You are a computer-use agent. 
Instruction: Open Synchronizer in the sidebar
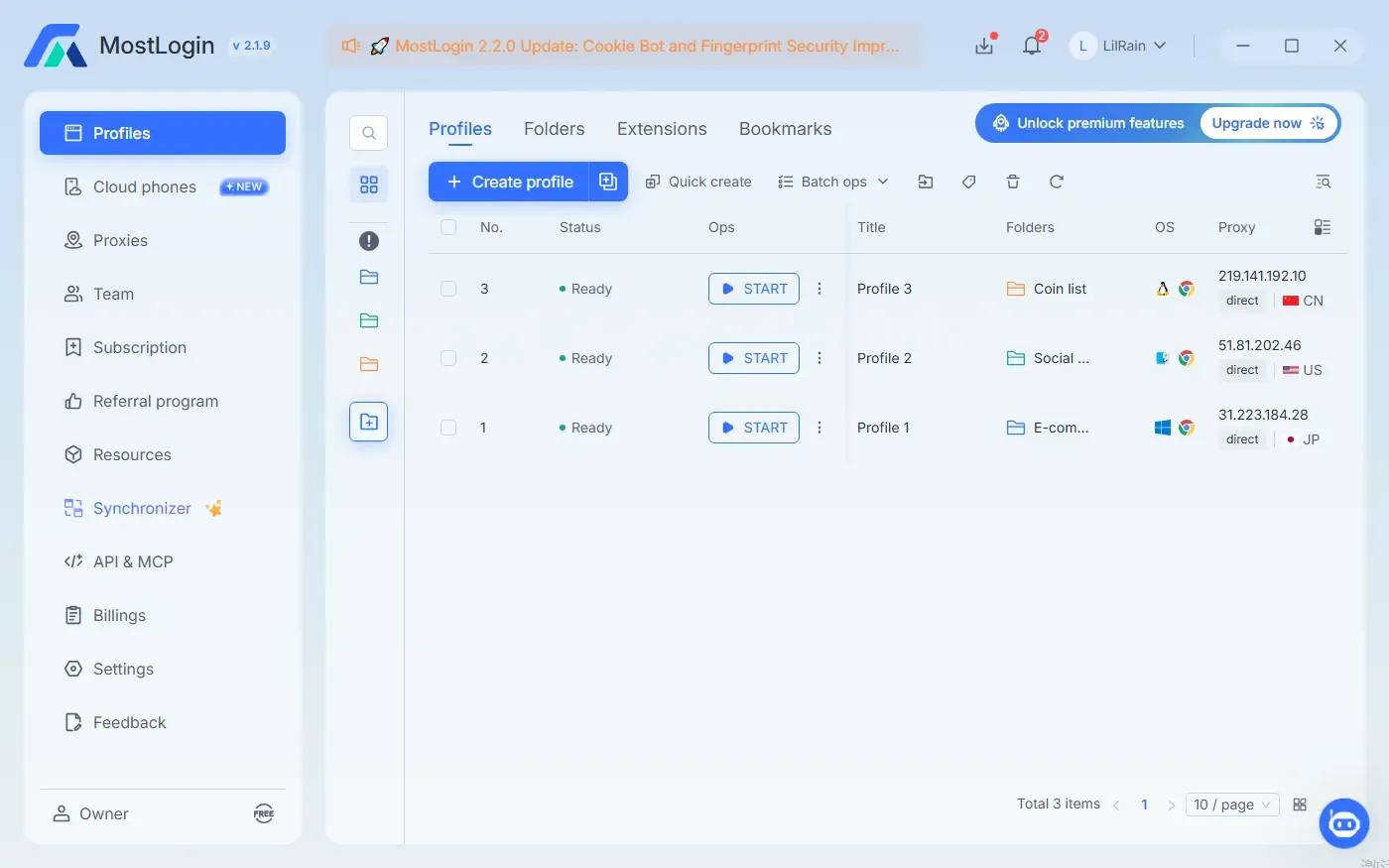(163, 508)
